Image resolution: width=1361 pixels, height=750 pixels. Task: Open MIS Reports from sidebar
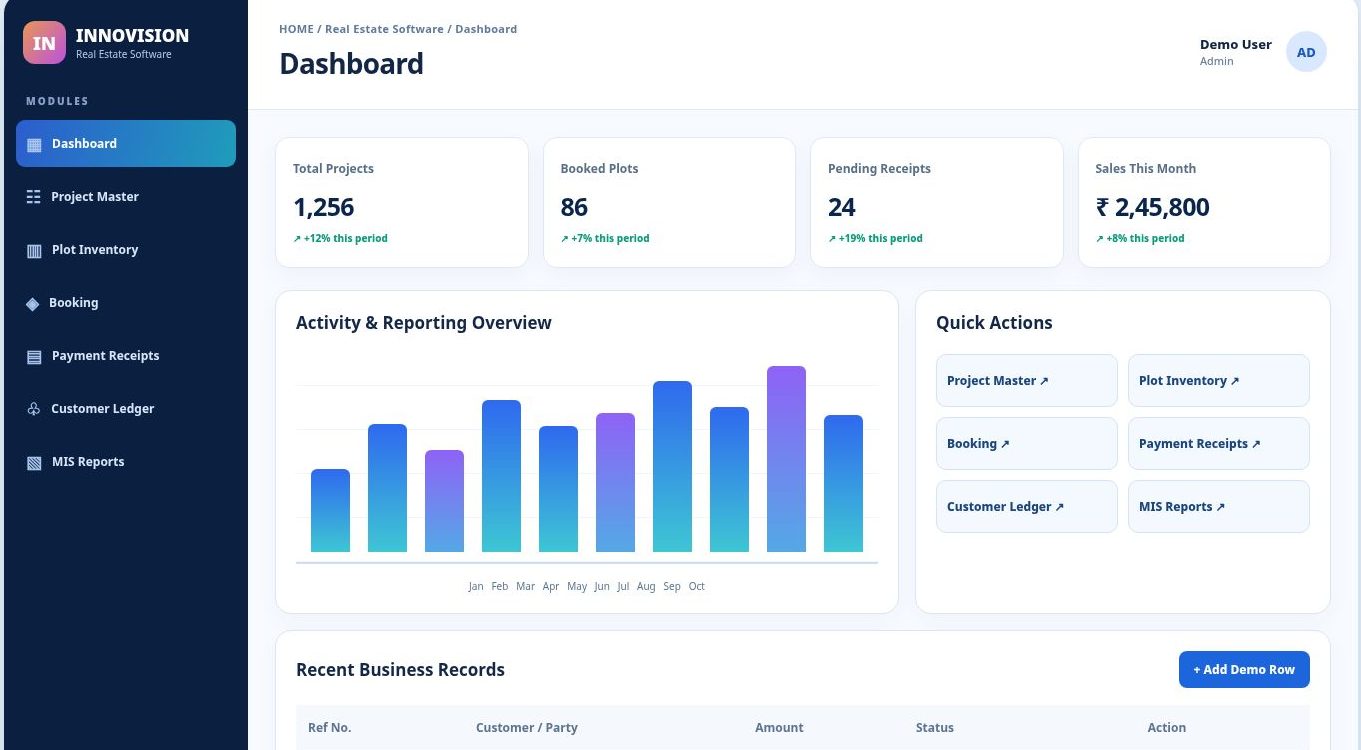(x=126, y=462)
